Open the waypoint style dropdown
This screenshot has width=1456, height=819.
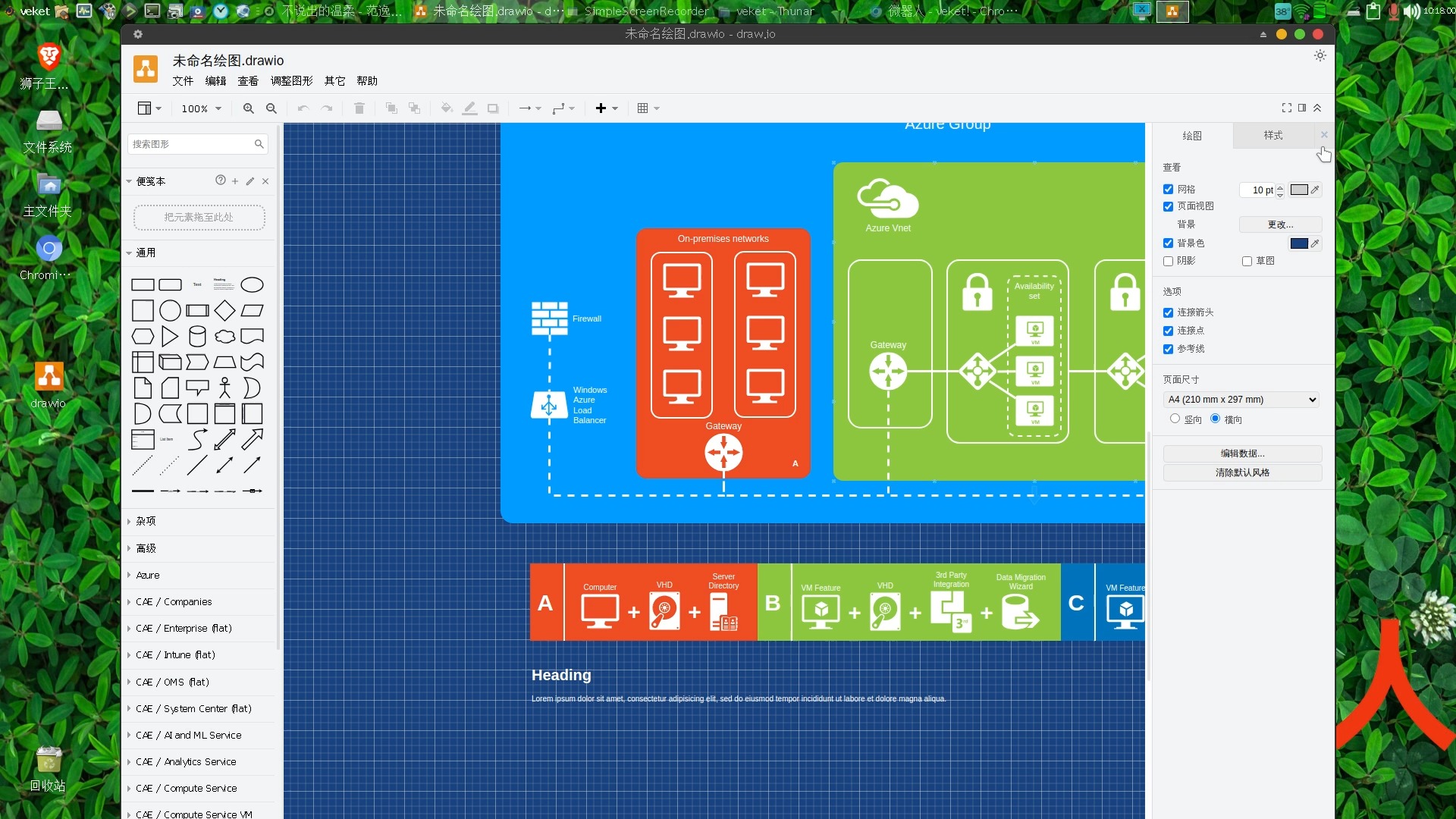(x=563, y=108)
